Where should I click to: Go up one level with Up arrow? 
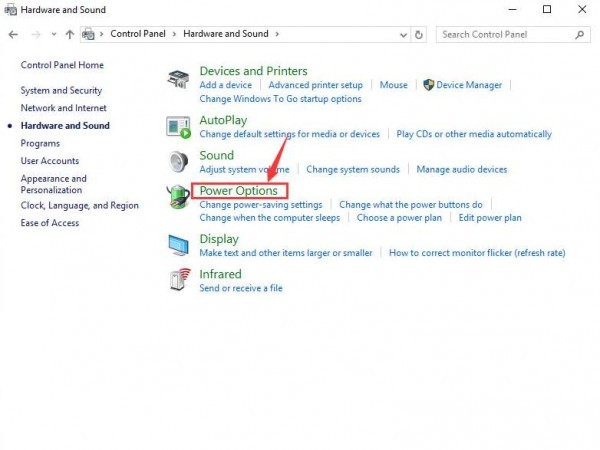[70, 34]
